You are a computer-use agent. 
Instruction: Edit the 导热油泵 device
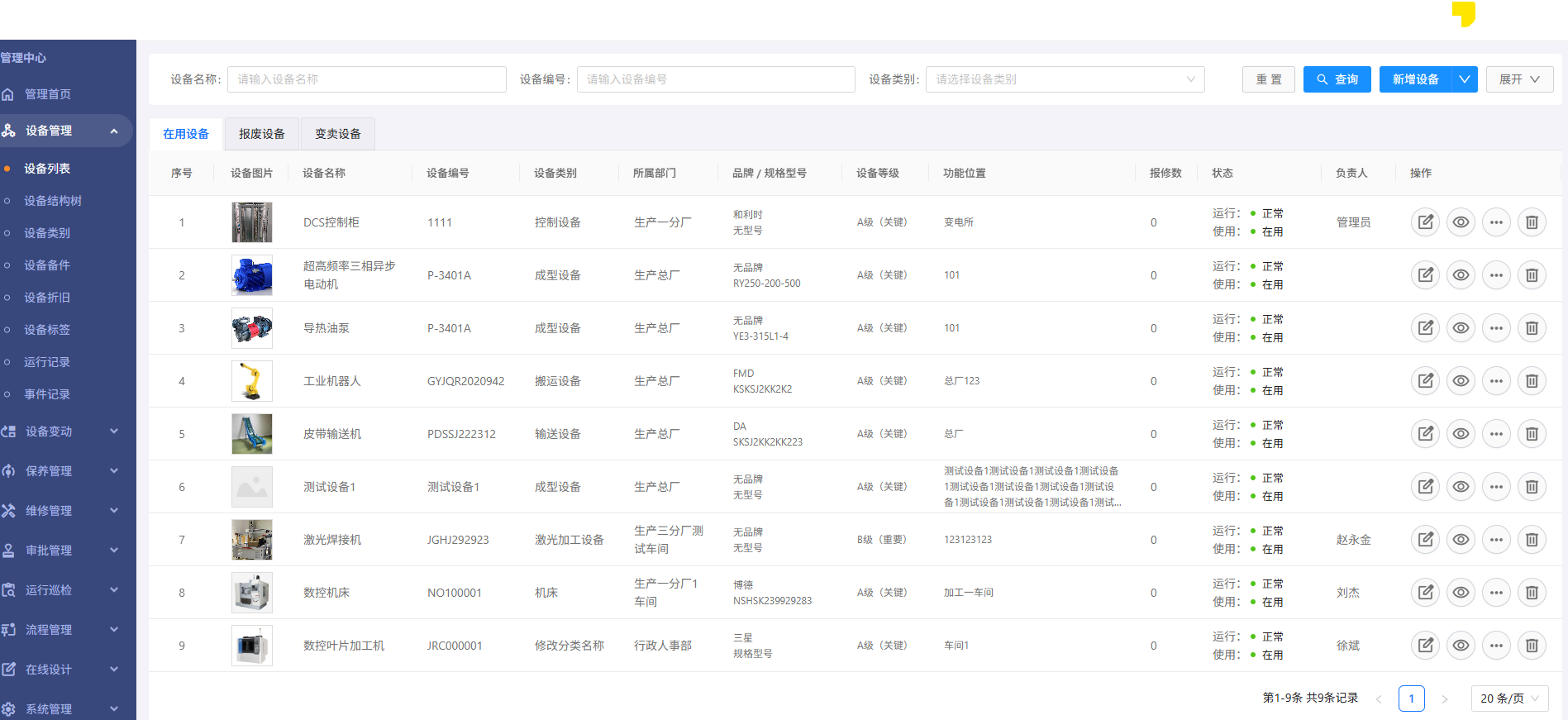[x=1426, y=328]
